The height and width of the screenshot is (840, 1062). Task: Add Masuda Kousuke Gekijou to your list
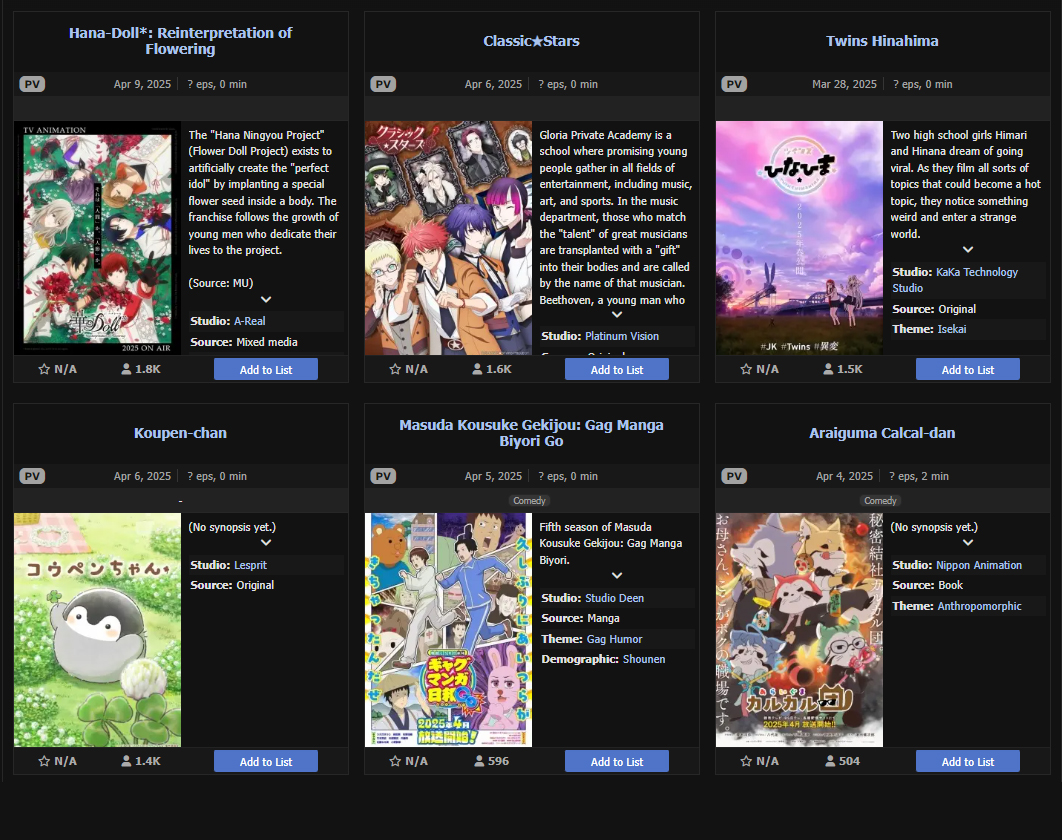click(x=616, y=761)
